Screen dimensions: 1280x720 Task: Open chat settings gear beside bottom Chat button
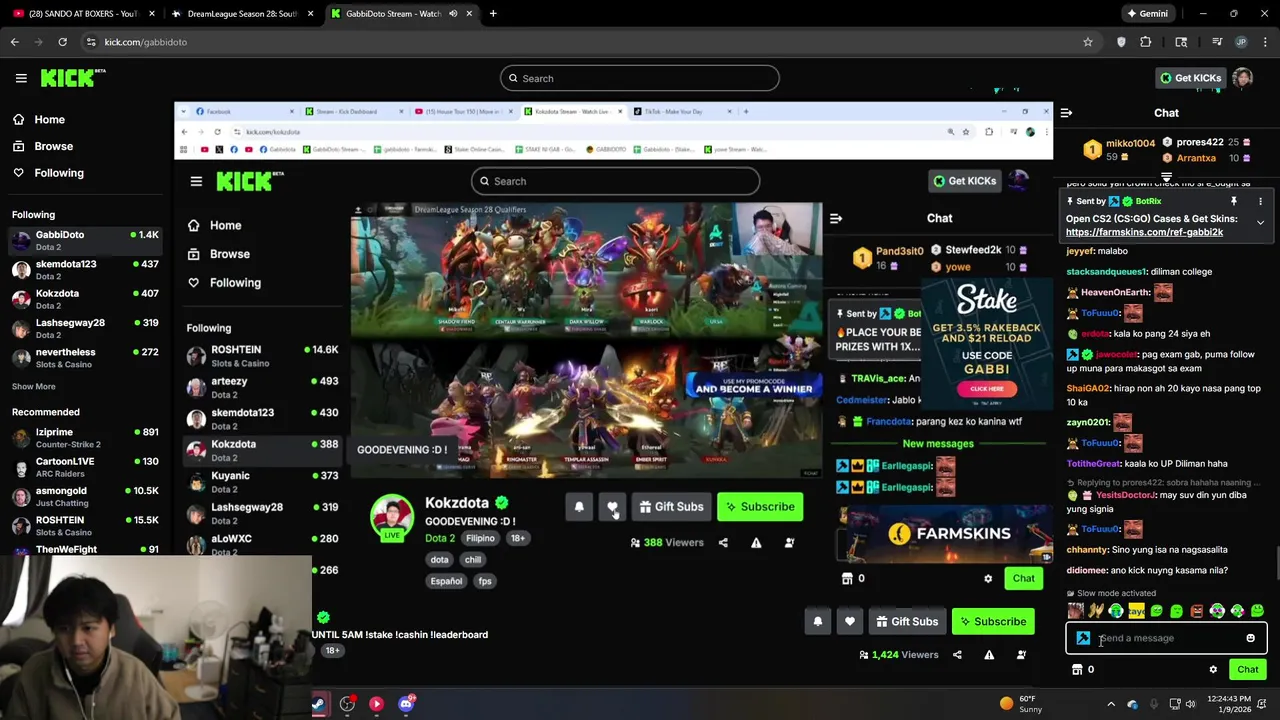[1213, 670]
